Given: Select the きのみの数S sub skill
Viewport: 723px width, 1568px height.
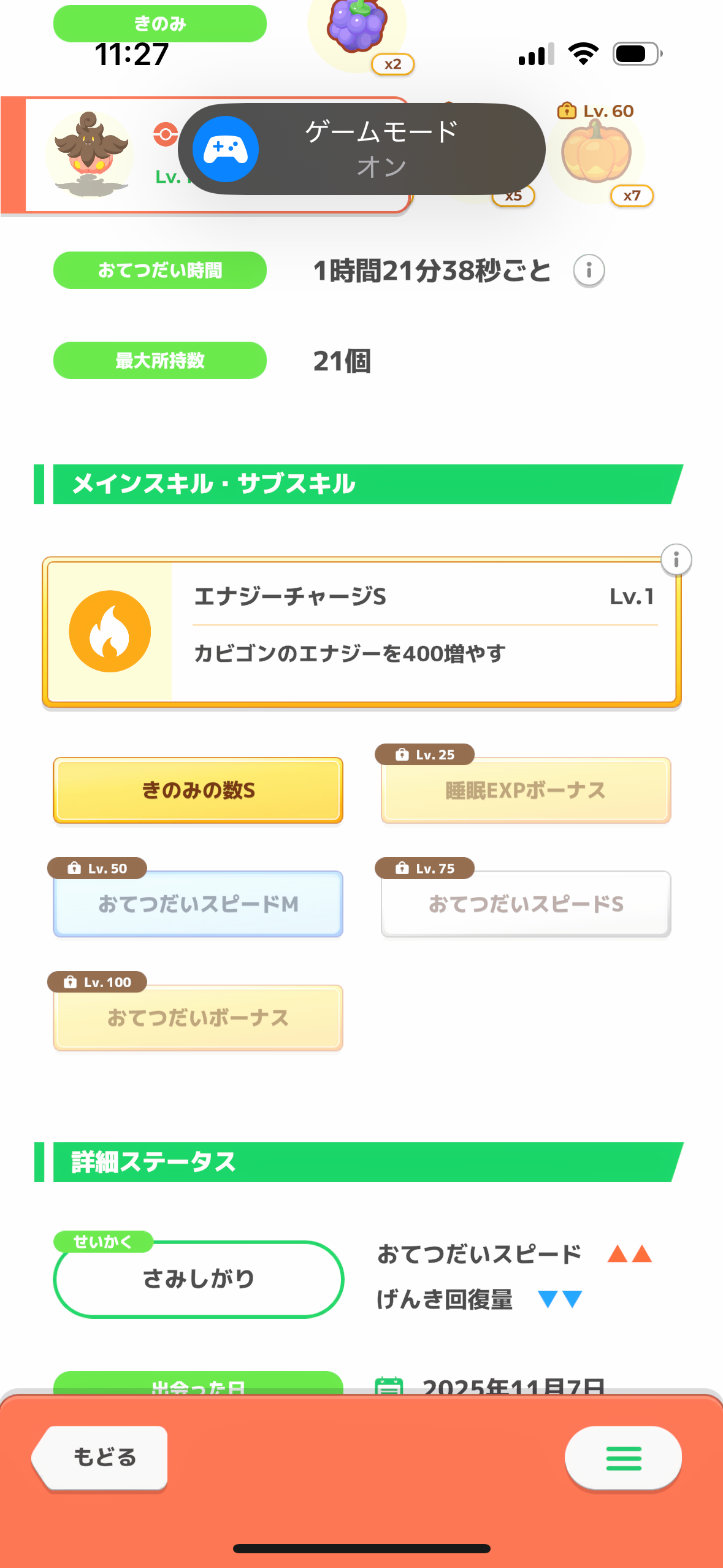Looking at the screenshot, I should pos(198,790).
